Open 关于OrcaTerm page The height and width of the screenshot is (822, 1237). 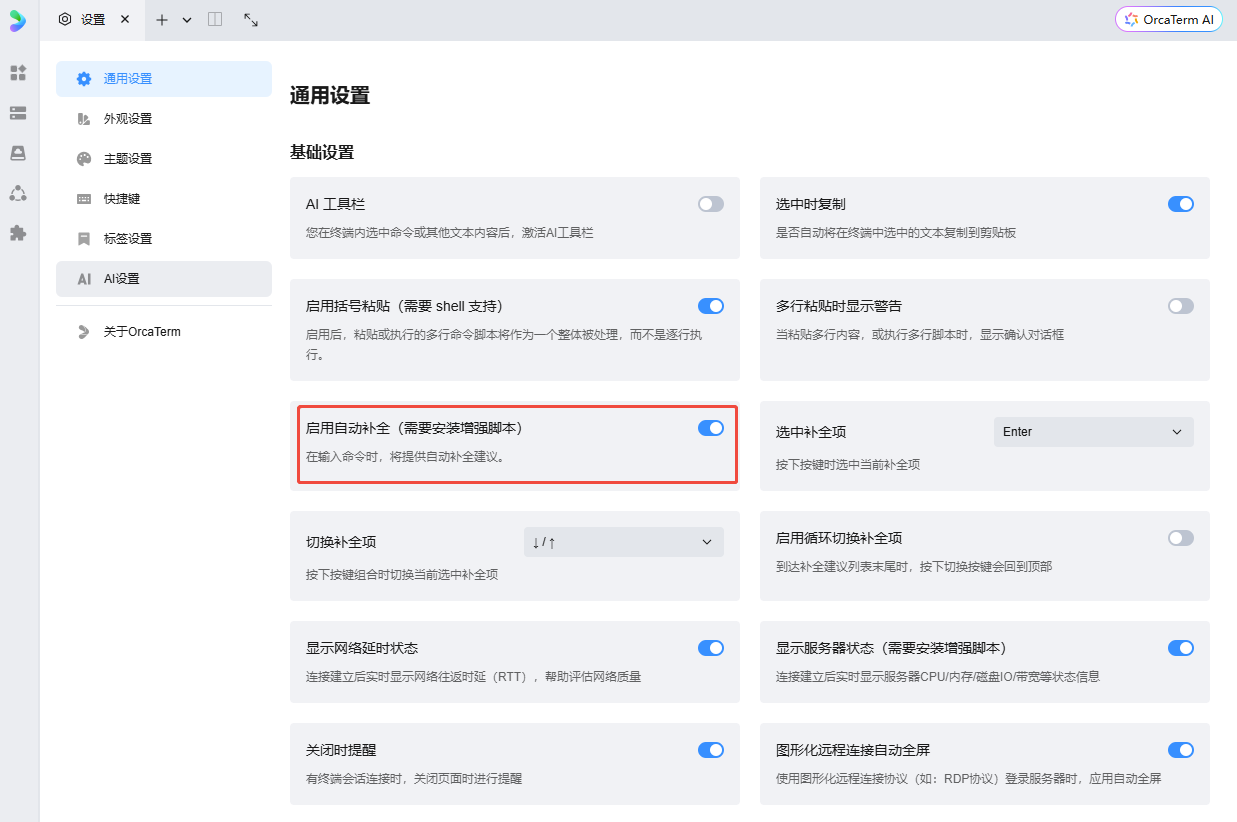142,332
